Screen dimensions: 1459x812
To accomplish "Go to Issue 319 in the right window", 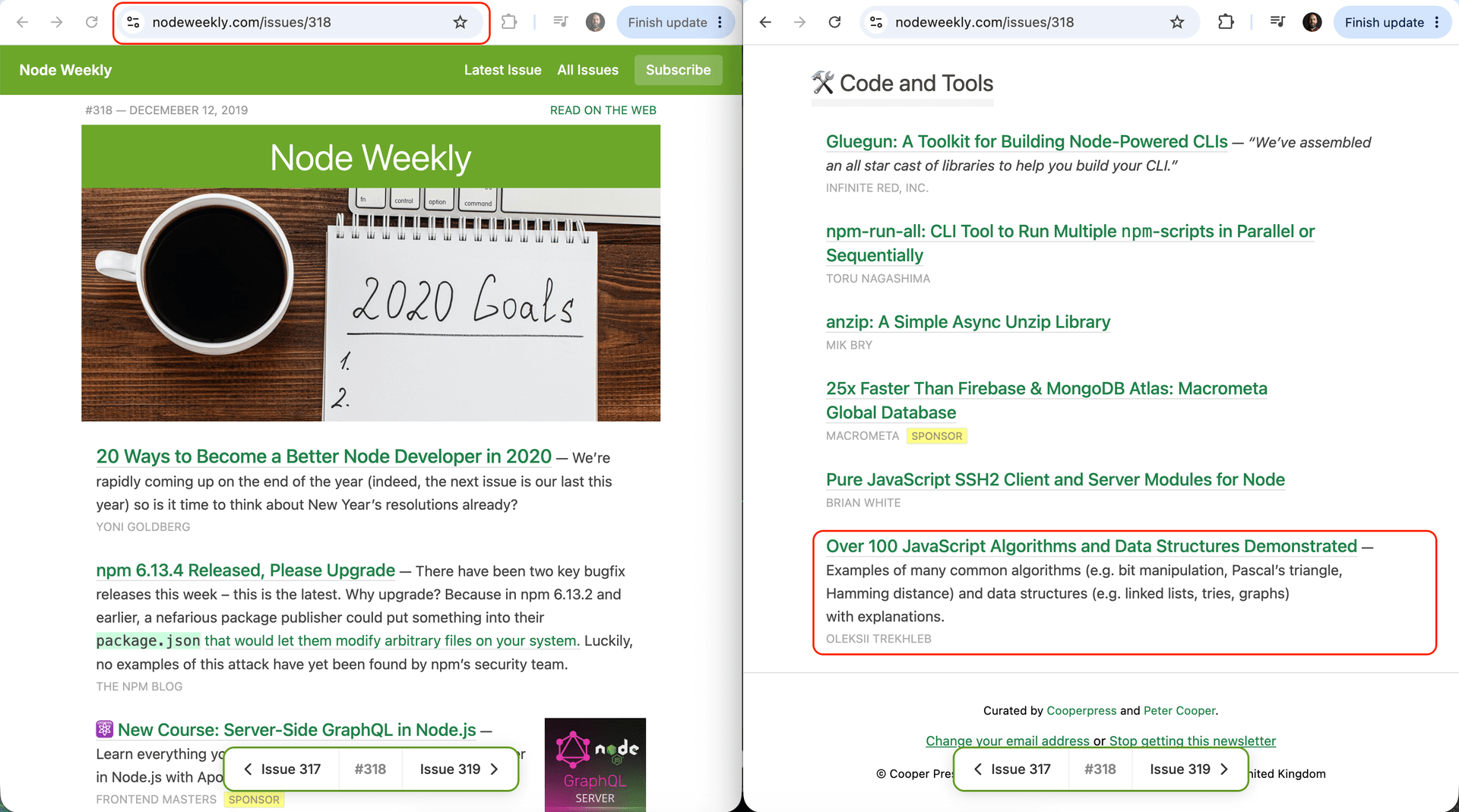I will pos(1188,769).
